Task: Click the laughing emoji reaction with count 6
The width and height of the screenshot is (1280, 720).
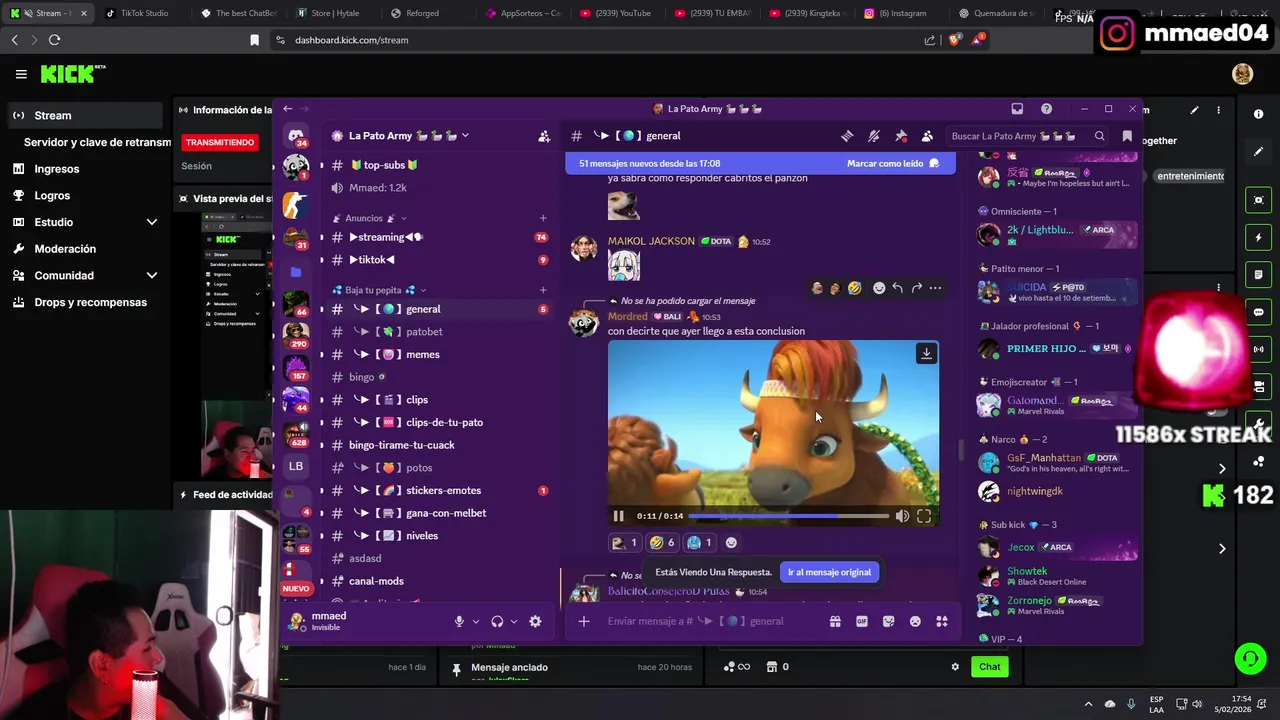Action: tap(661, 543)
